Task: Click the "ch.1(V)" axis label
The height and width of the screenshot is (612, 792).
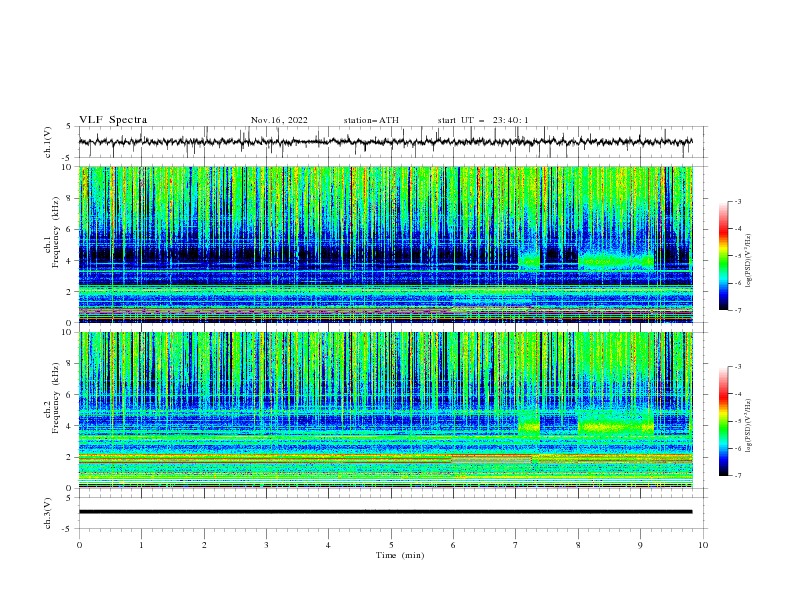Action: click(48, 142)
